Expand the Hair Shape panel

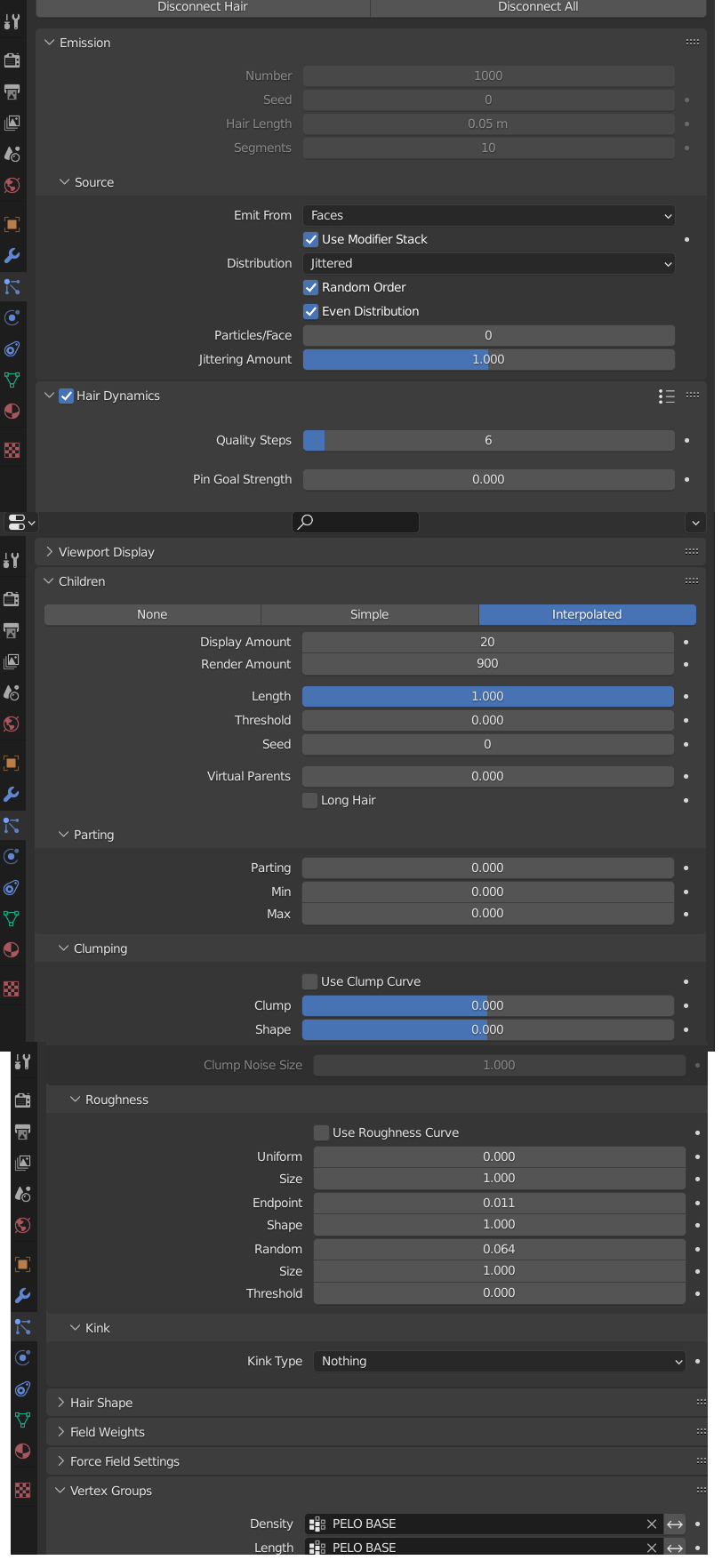(x=100, y=1403)
